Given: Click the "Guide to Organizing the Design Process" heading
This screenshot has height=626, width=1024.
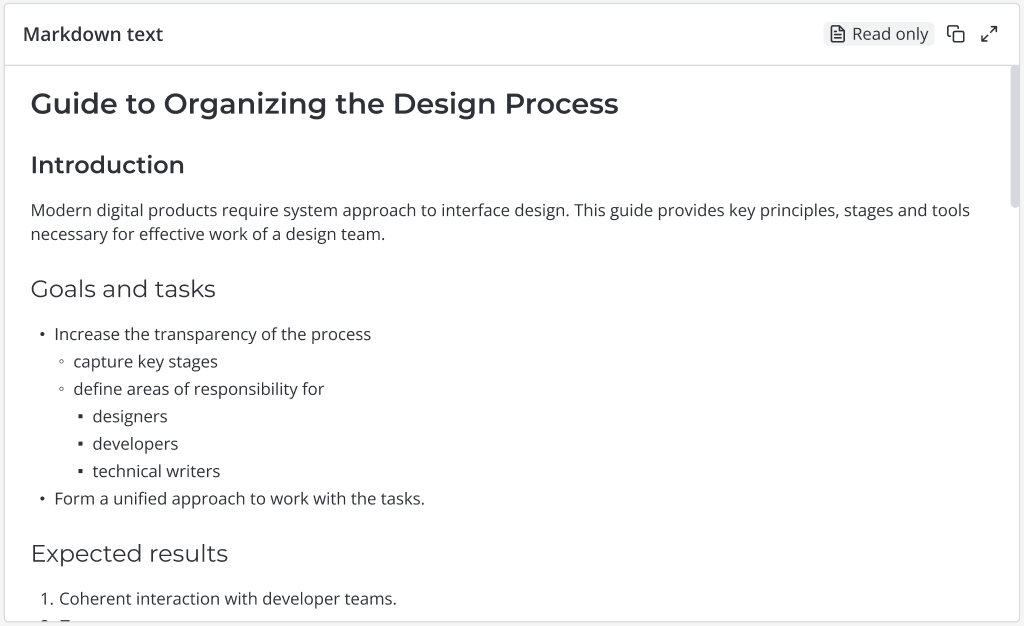Looking at the screenshot, I should click(x=324, y=104).
